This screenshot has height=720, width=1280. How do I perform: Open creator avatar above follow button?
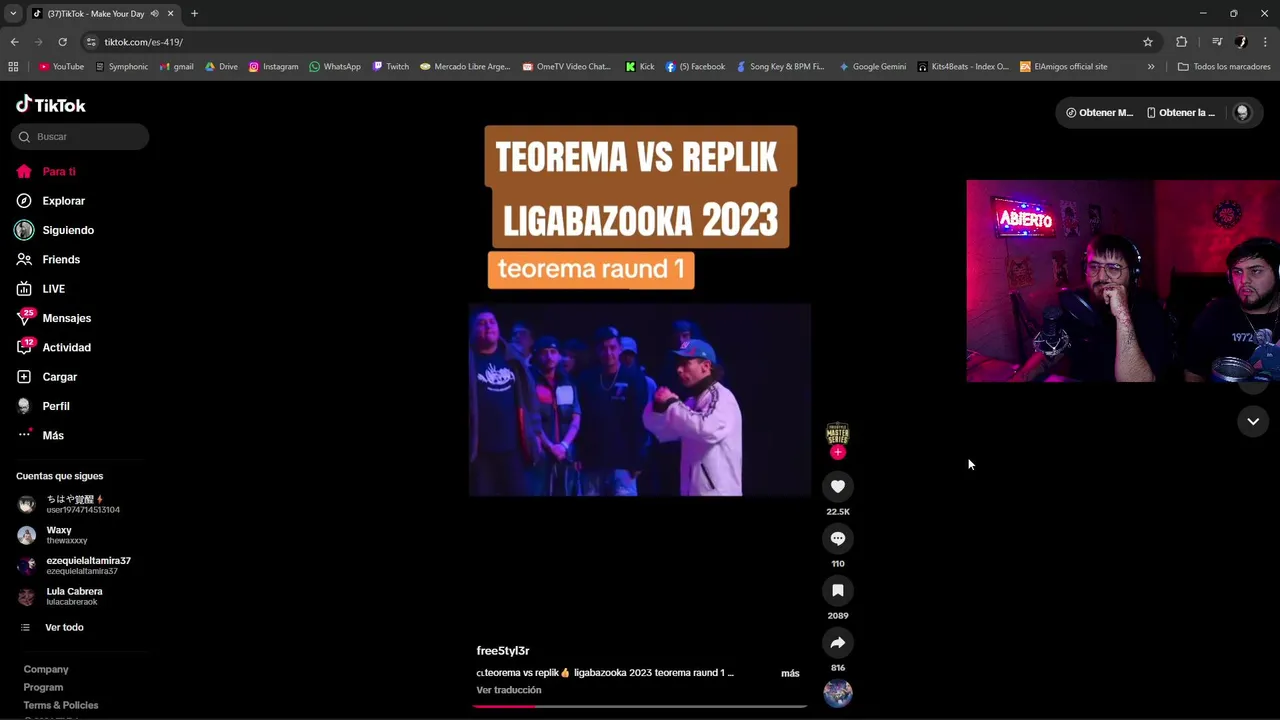838,434
